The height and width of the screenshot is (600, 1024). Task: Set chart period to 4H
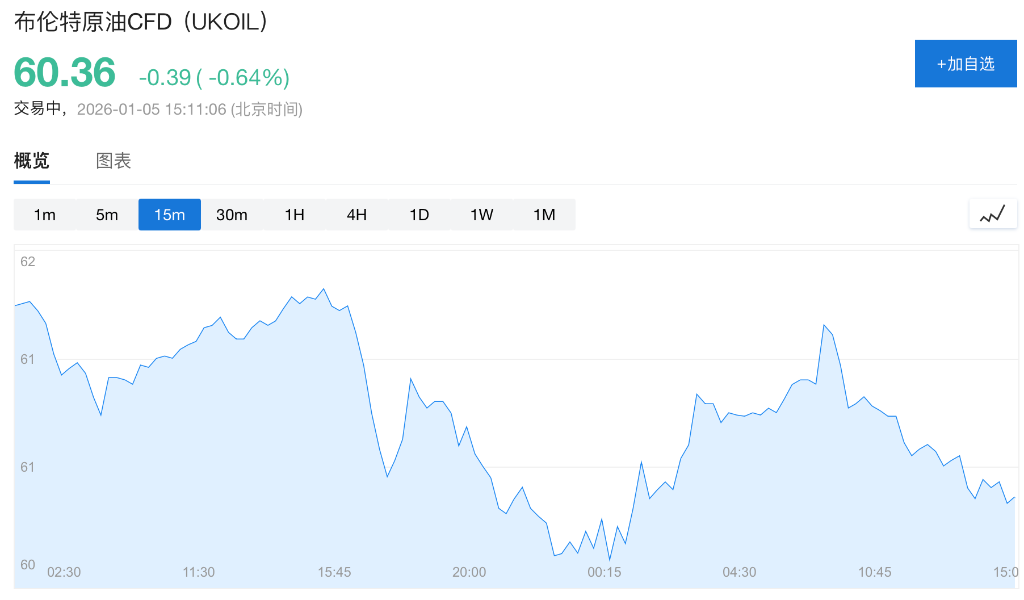[x=356, y=215]
